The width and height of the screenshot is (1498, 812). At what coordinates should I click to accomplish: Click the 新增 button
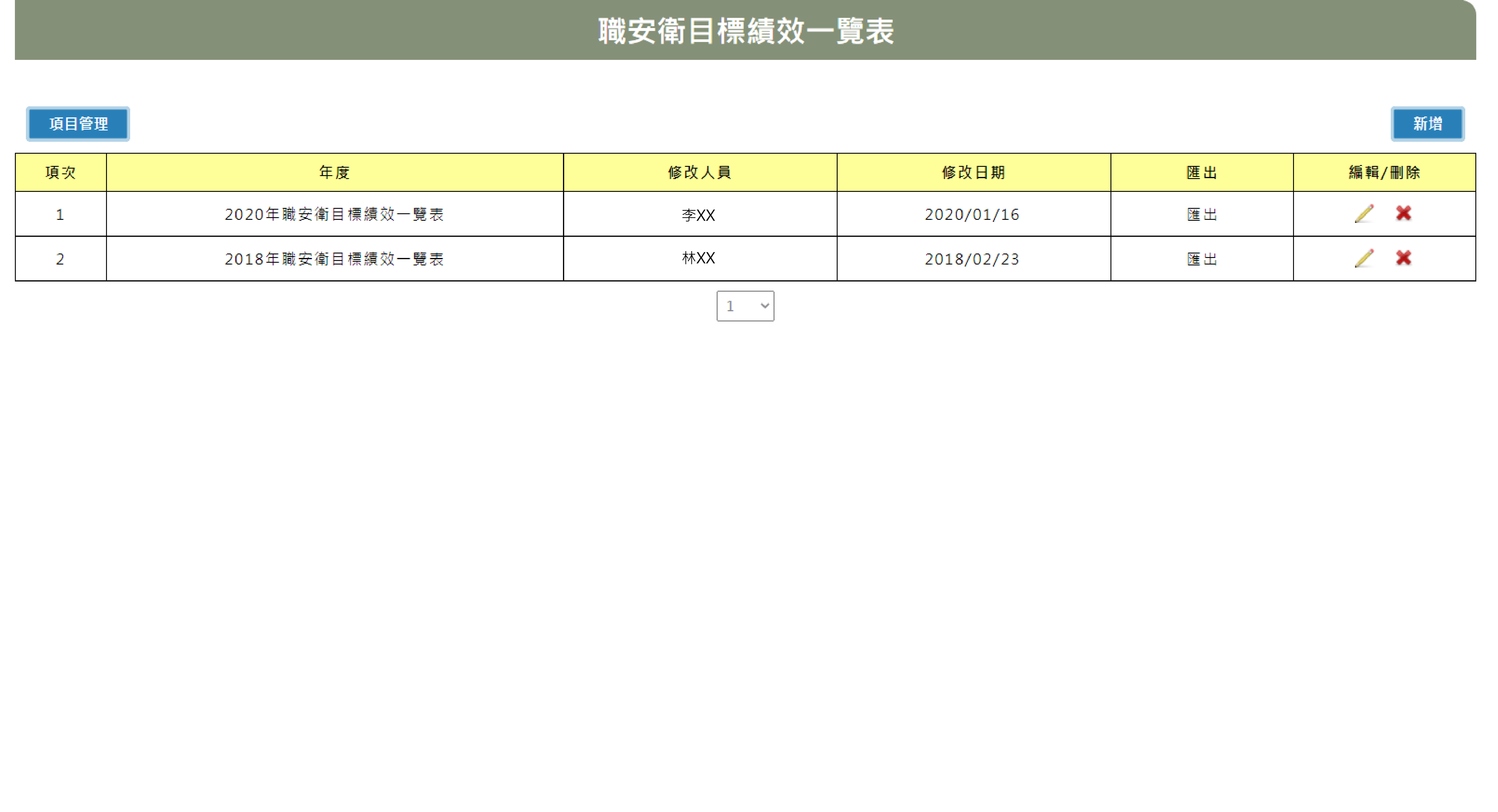point(1428,124)
